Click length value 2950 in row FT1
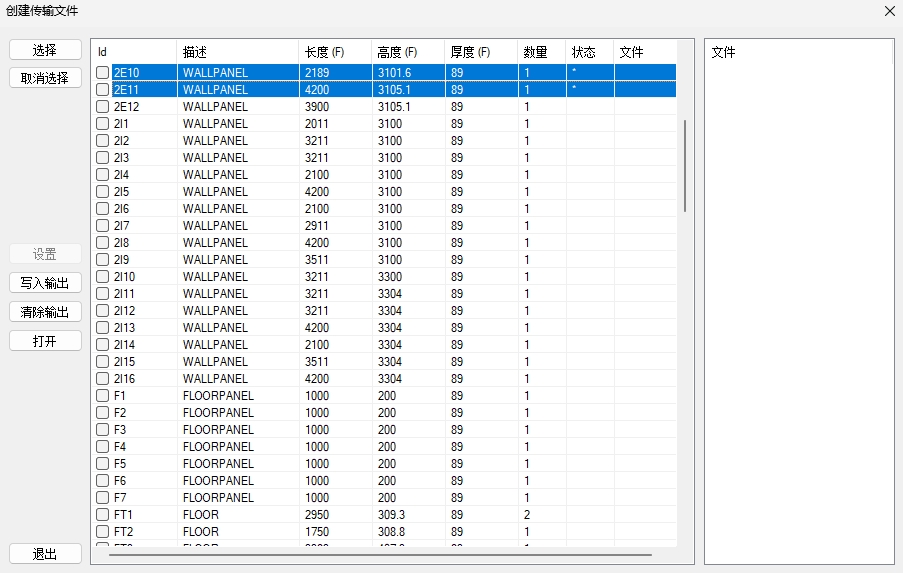 (x=317, y=514)
